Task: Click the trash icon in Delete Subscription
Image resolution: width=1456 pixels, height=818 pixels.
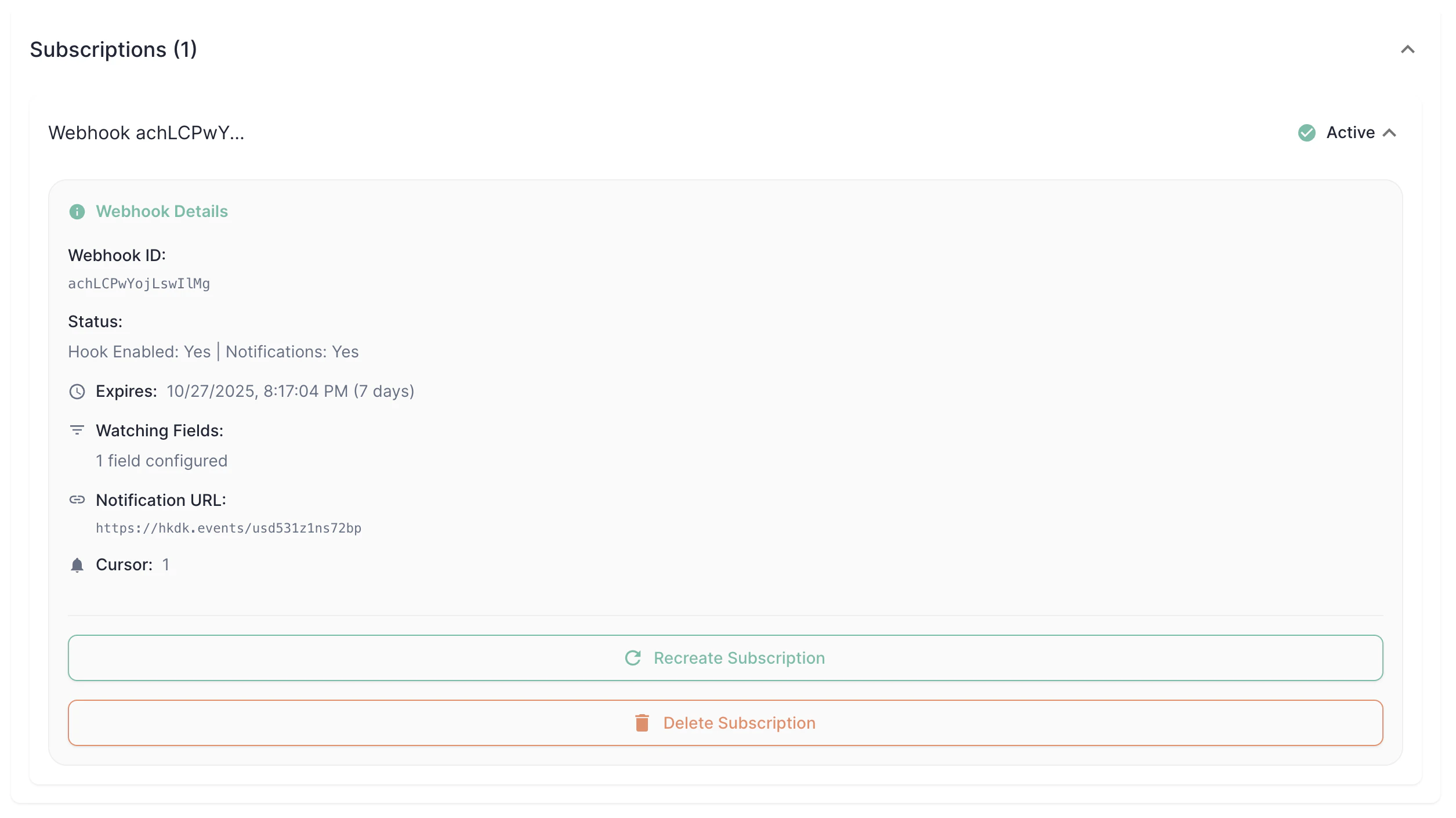Action: (642, 723)
